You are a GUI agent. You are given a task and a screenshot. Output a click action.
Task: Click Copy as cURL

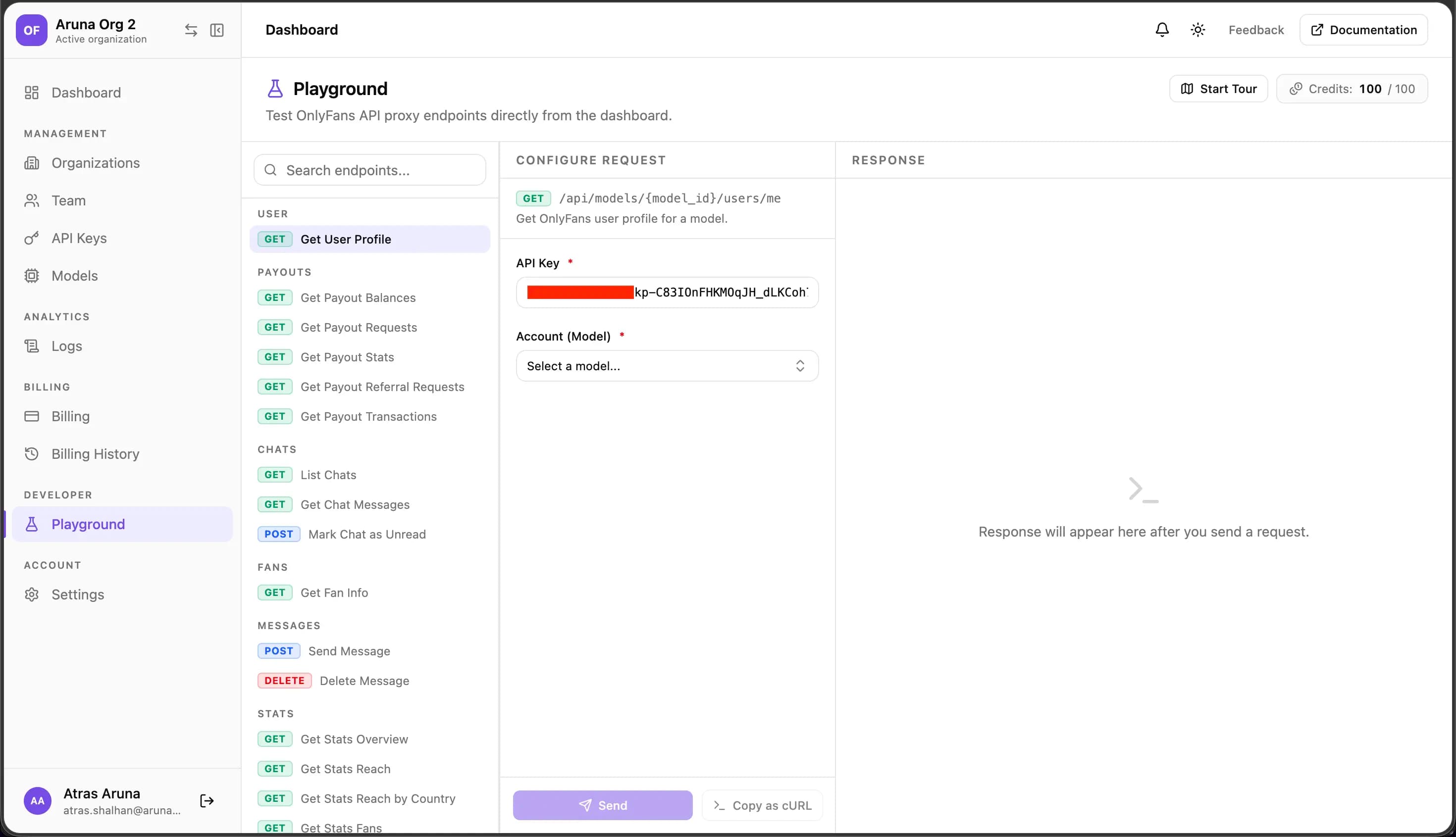pyautogui.click(x=763, y=805)
